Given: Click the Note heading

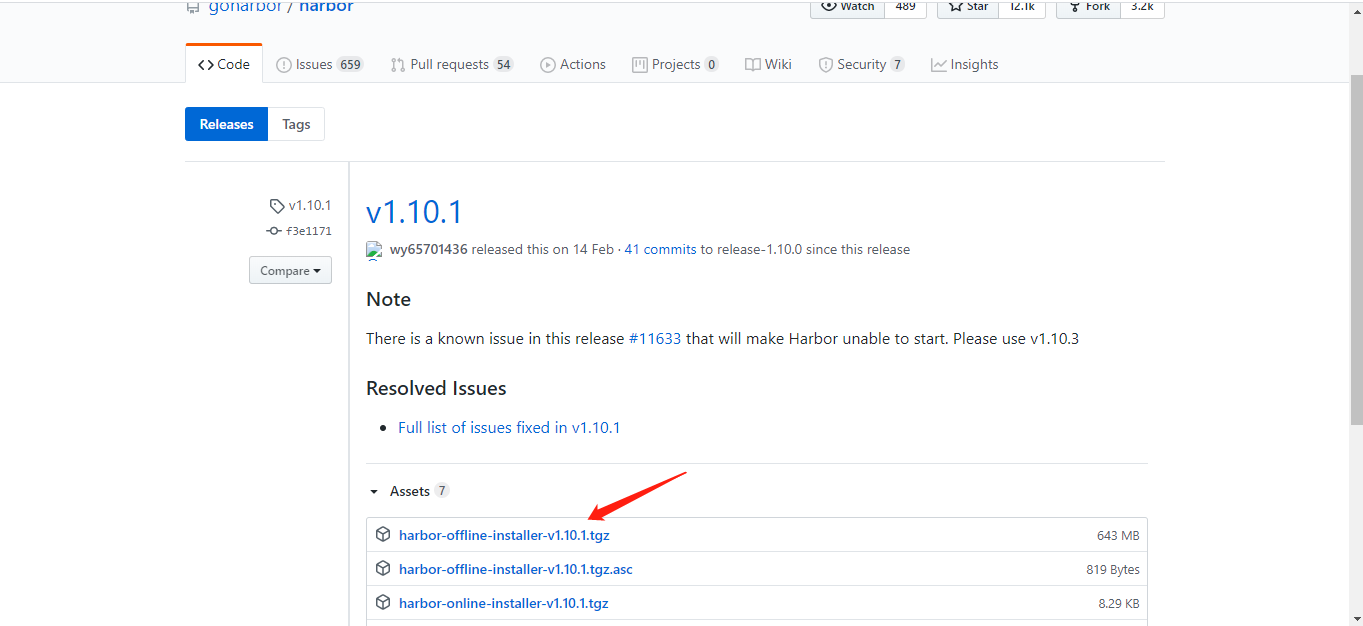Looking at the screenshot, I should (388, 299).
